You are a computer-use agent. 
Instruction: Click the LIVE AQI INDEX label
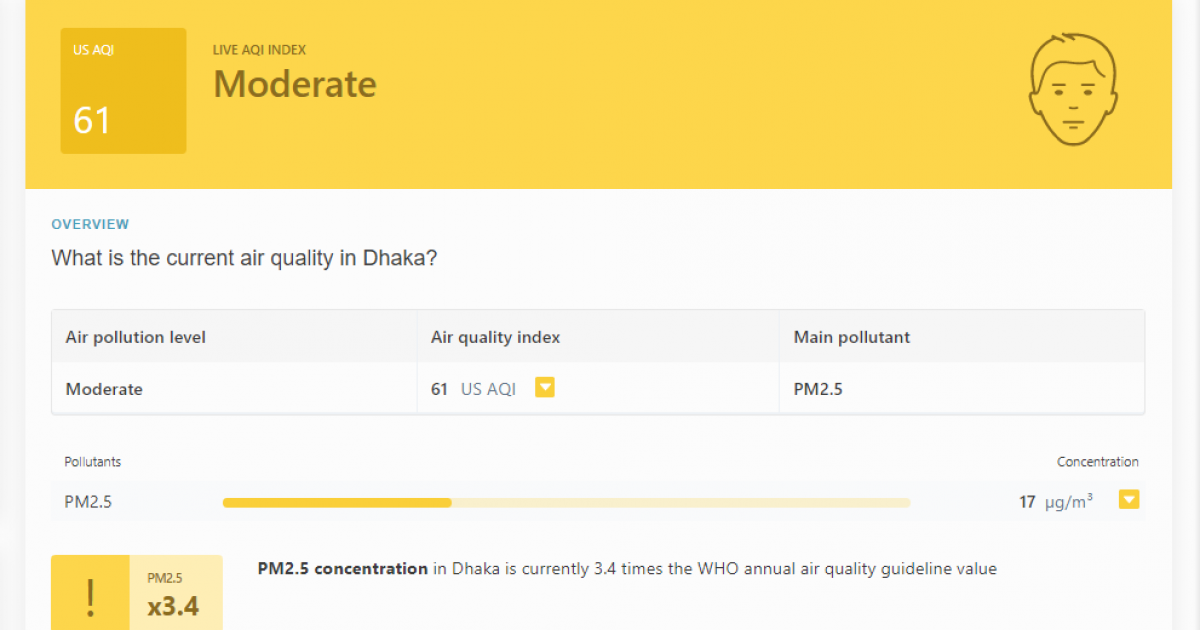point(258,49)
